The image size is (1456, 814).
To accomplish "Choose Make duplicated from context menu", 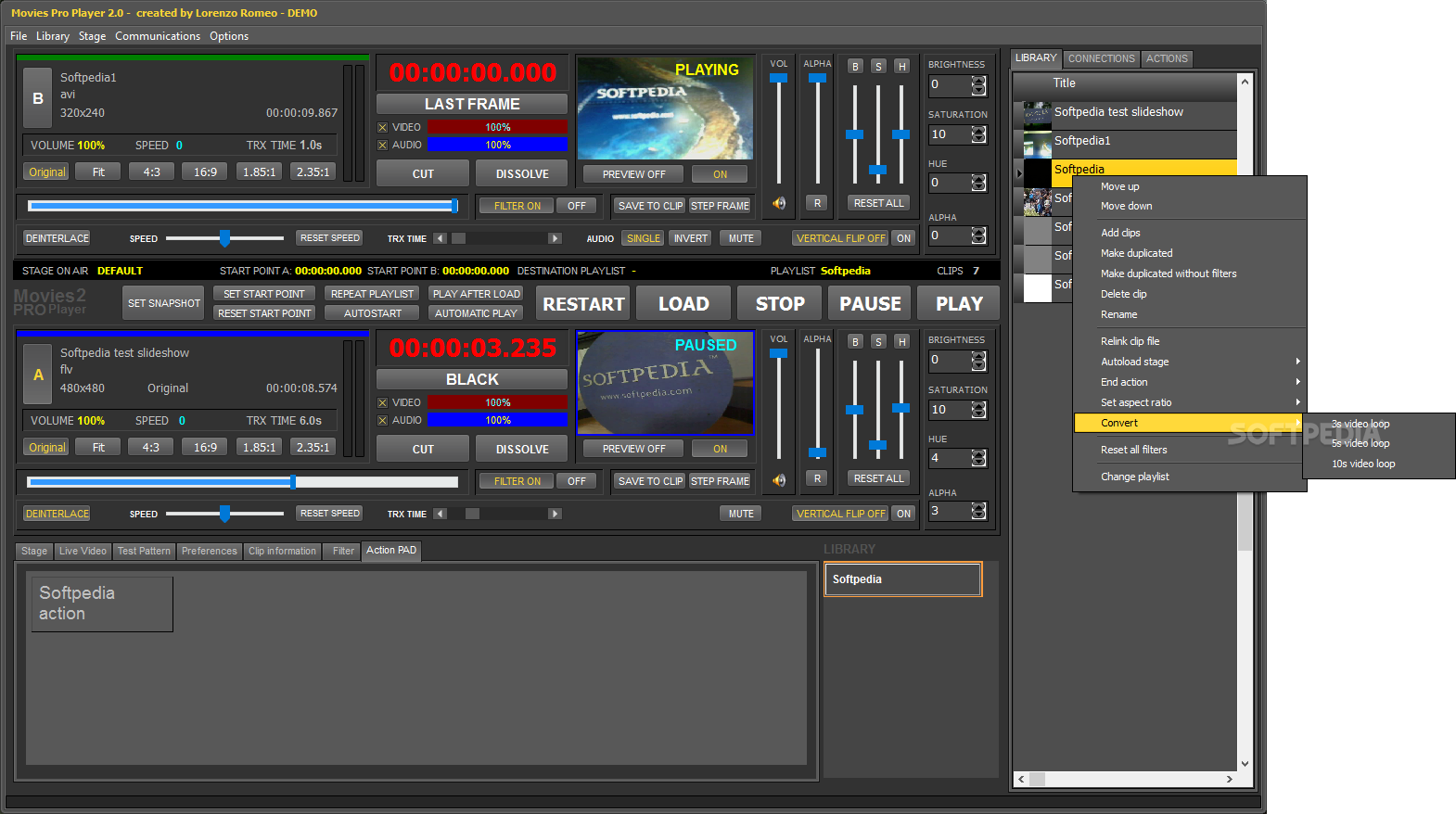I will point(1136,253).
